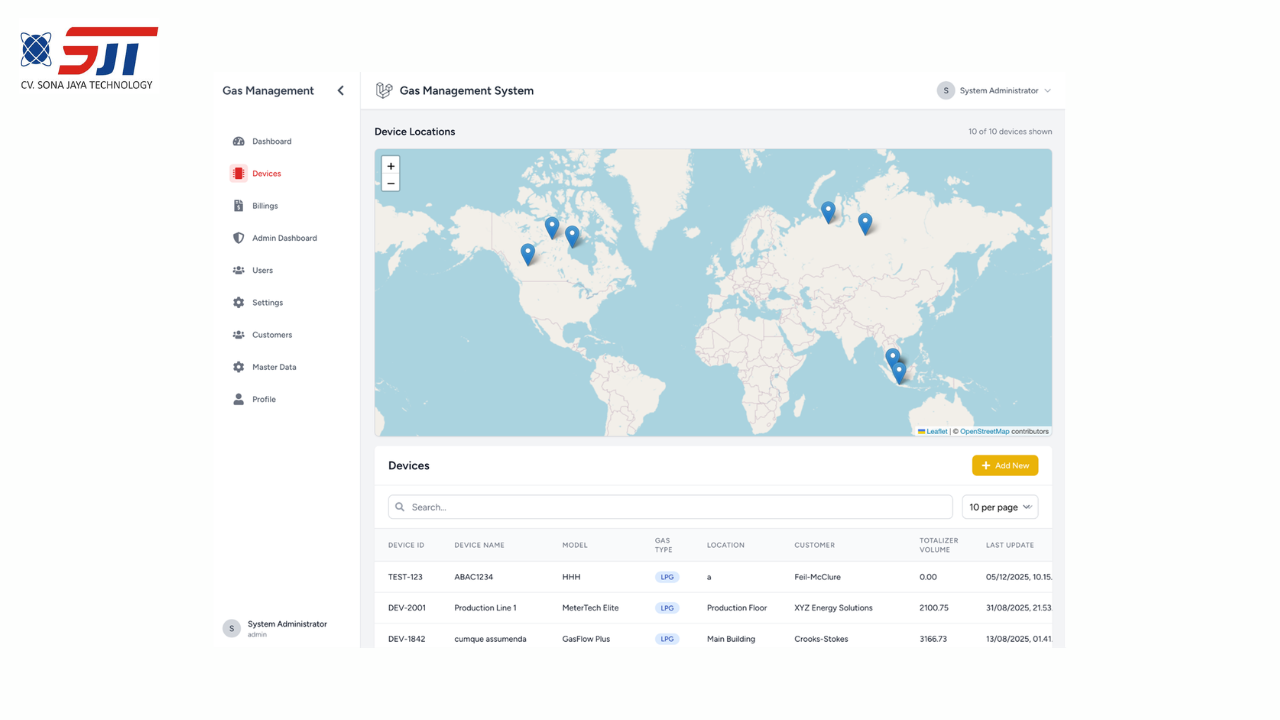This screenshot has width=1280, height=720.
Task: Sort by the Totalizer Volume column header
Action: point(938,545)
